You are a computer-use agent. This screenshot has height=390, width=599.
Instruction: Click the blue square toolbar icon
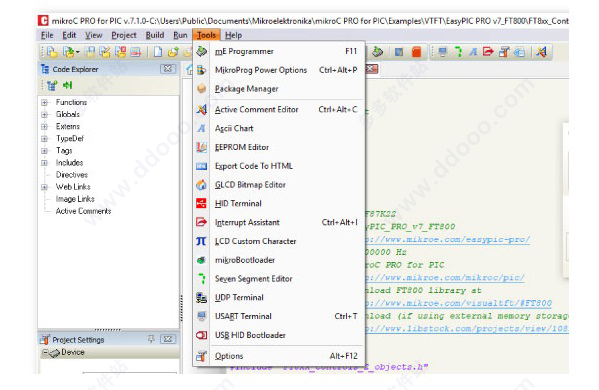tap(399, 52)
